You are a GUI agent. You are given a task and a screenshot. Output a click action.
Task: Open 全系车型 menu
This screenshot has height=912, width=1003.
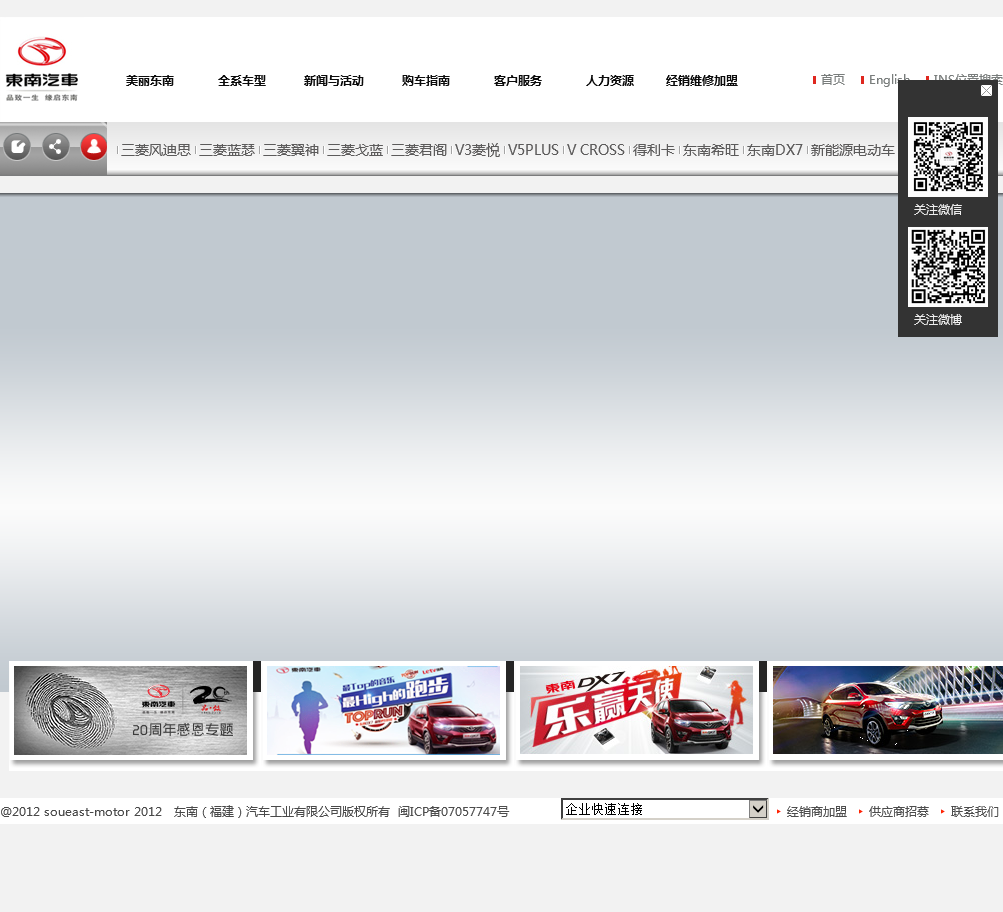point(242,81)
